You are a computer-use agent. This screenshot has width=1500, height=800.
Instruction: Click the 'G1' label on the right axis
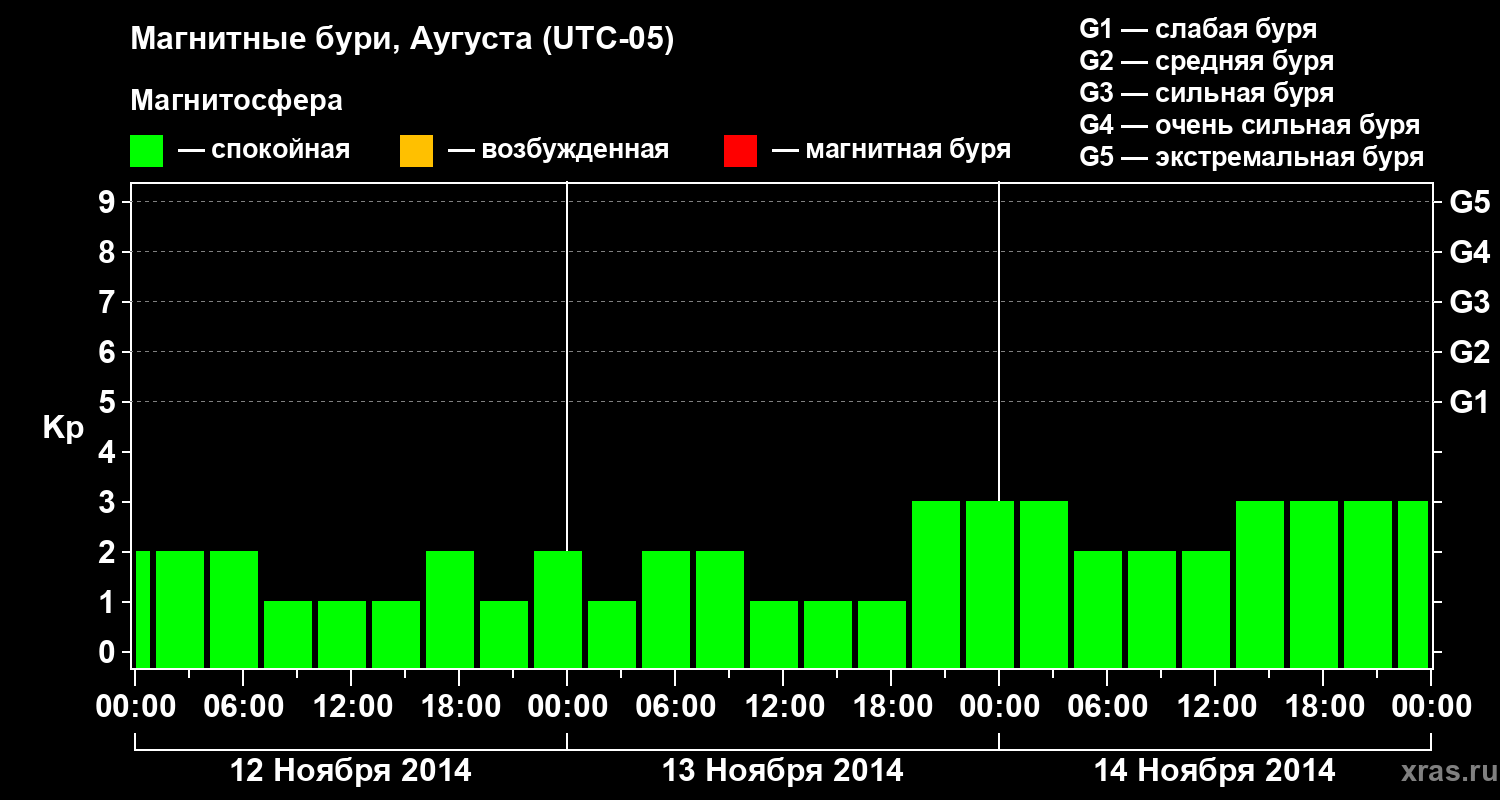[1469, 402]
